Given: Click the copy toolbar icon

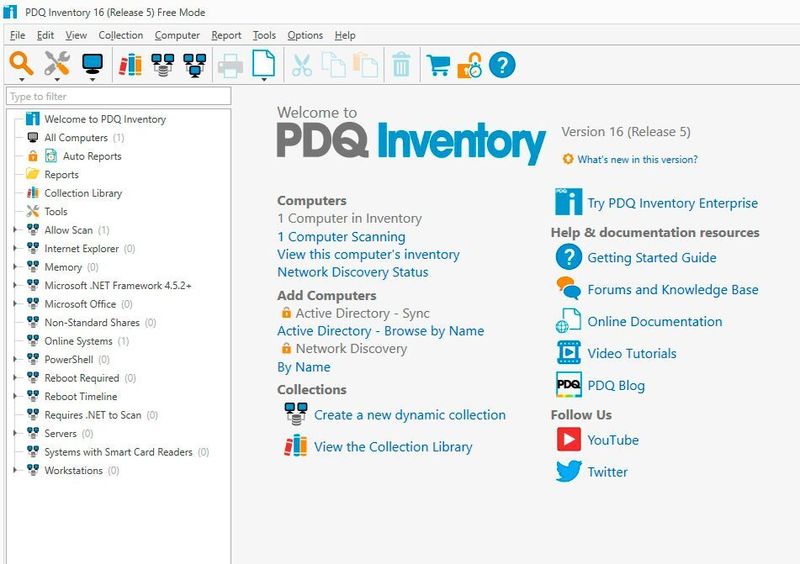Looking at the screenshot, I should (334, 64).
